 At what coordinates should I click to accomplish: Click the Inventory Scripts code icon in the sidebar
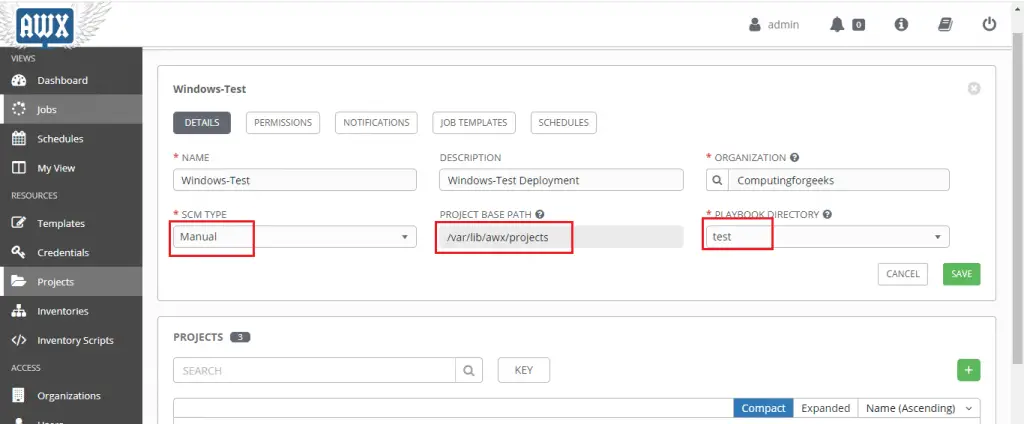(19, 340)
